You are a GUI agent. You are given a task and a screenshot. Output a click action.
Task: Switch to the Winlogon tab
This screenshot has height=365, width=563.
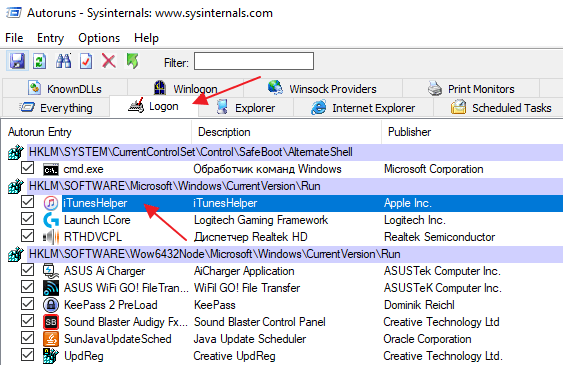point(185,88)
